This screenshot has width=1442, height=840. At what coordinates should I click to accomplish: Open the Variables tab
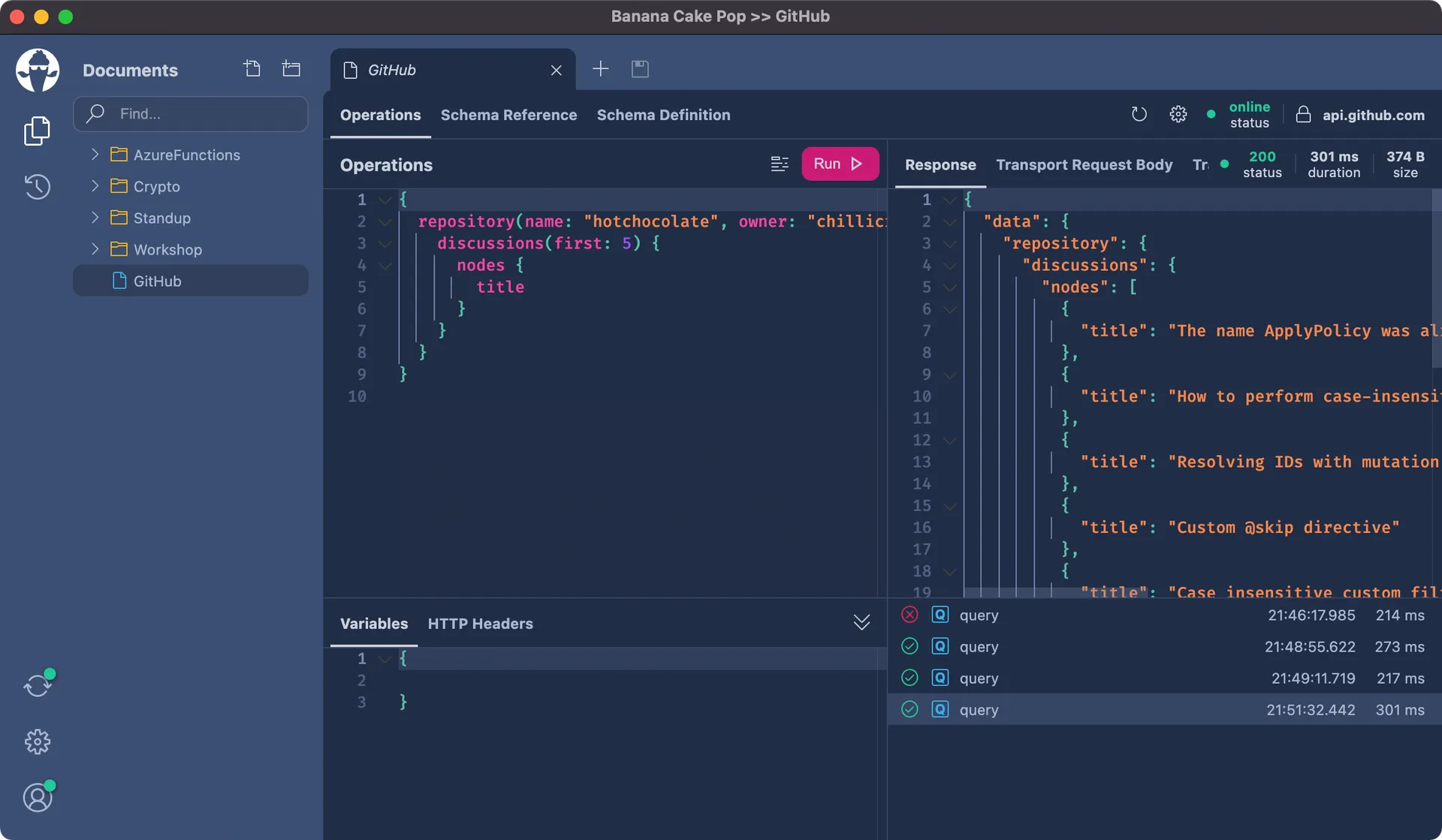(374, 624)
